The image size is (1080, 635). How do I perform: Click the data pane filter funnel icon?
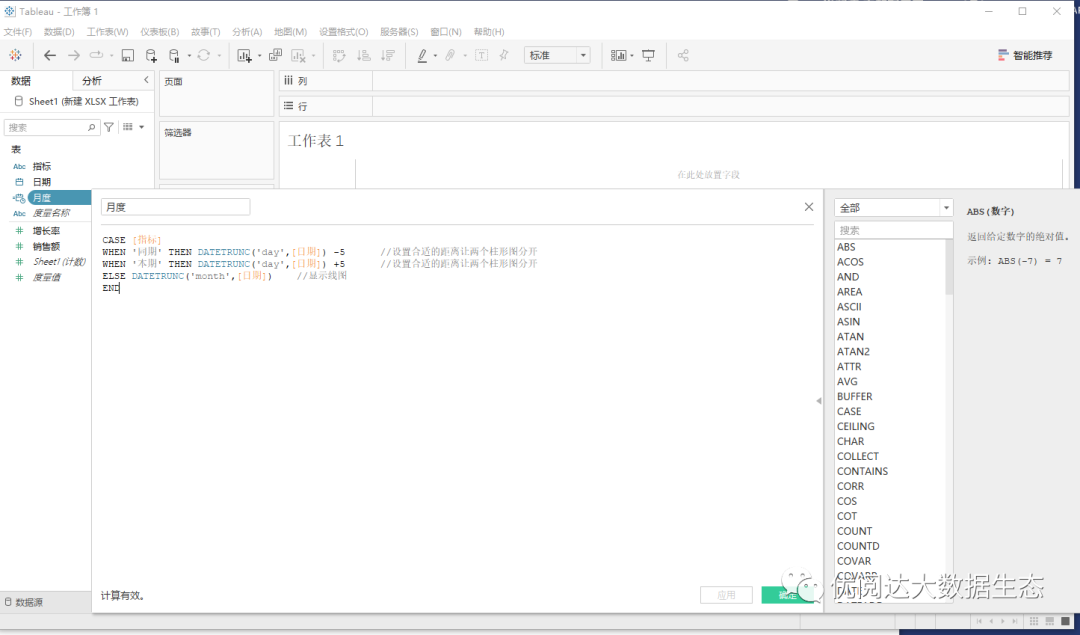click(109, 127)
